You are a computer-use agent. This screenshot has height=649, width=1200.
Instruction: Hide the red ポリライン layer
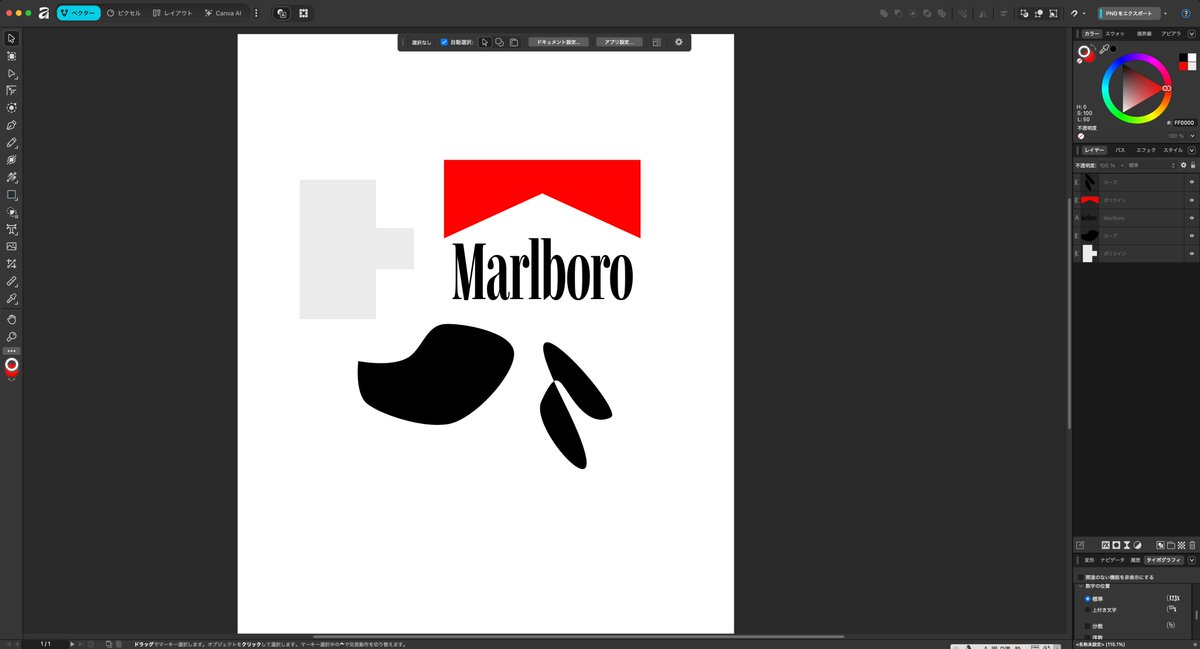[x=1192, y=200]
